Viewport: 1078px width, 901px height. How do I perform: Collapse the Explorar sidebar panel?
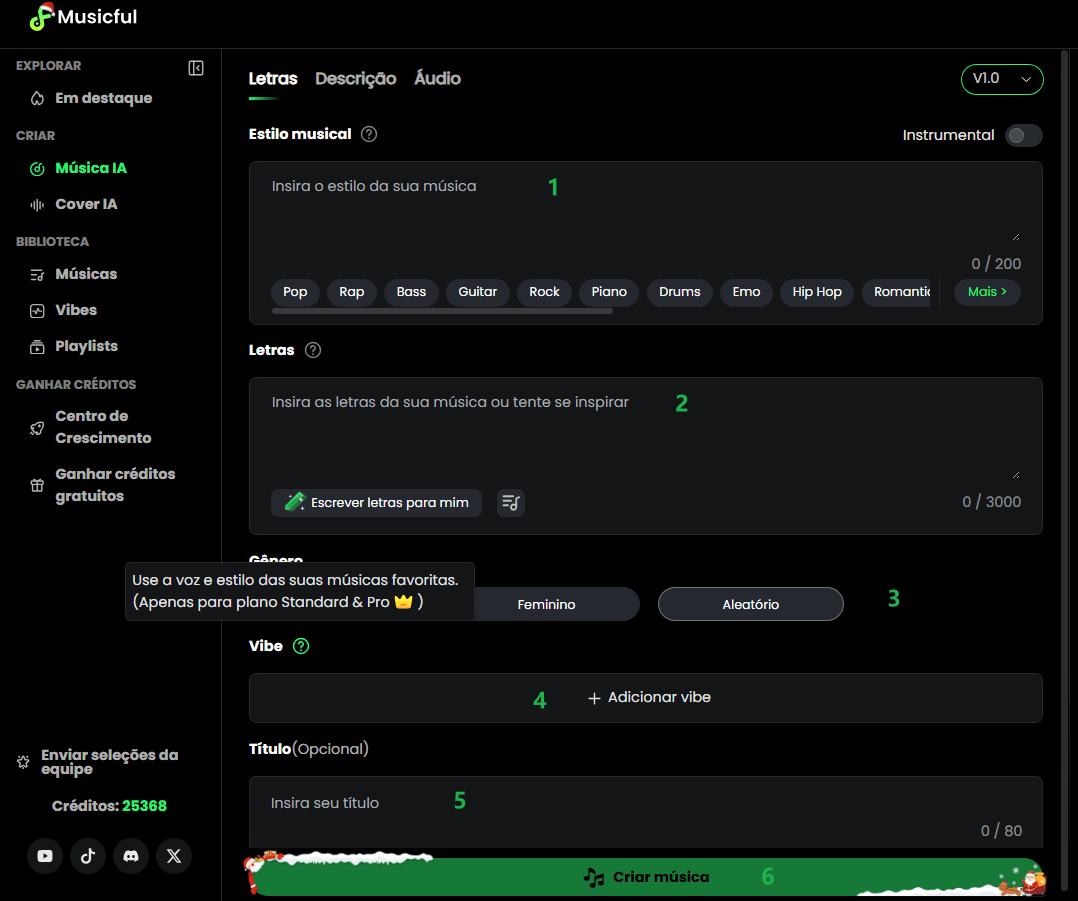point(196,68)
